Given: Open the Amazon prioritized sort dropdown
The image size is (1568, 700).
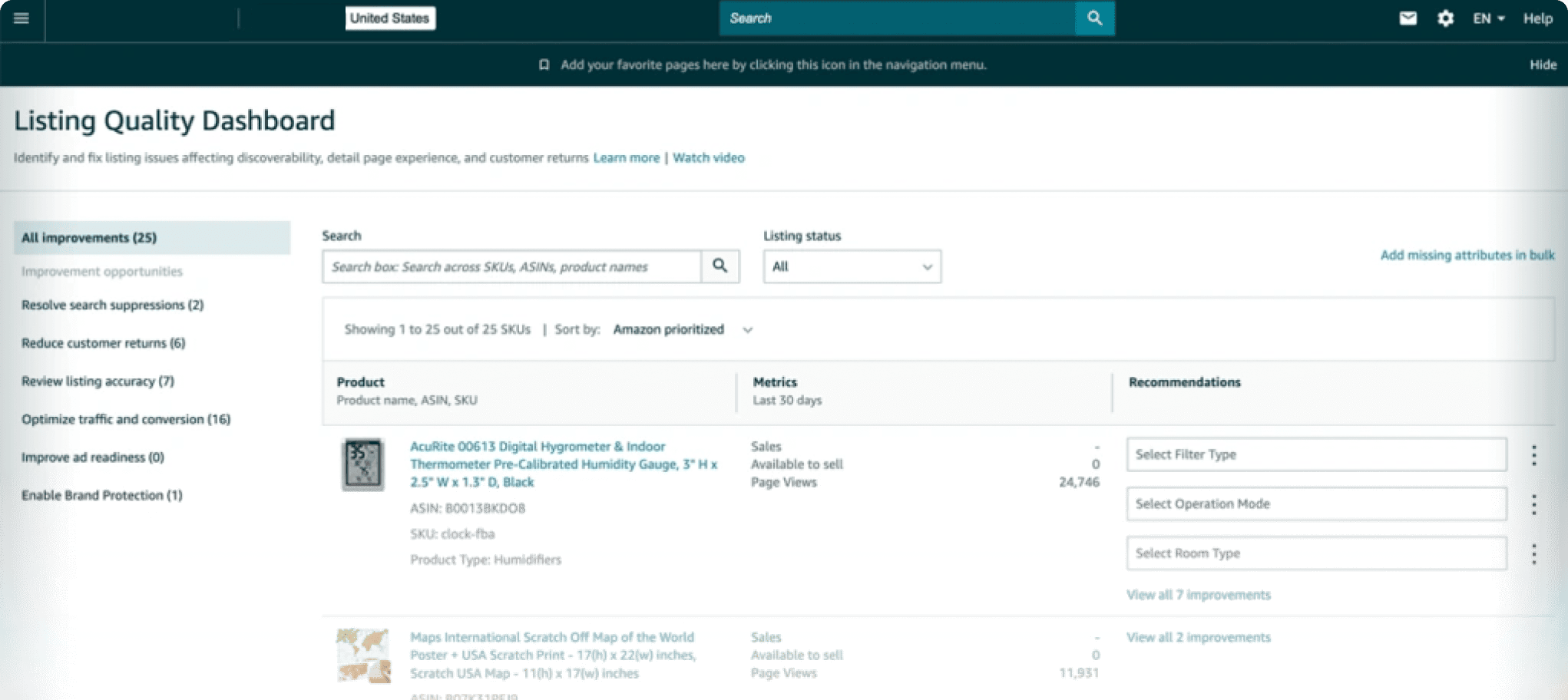Looking at the screenshot, I should (x=682, y=329).
